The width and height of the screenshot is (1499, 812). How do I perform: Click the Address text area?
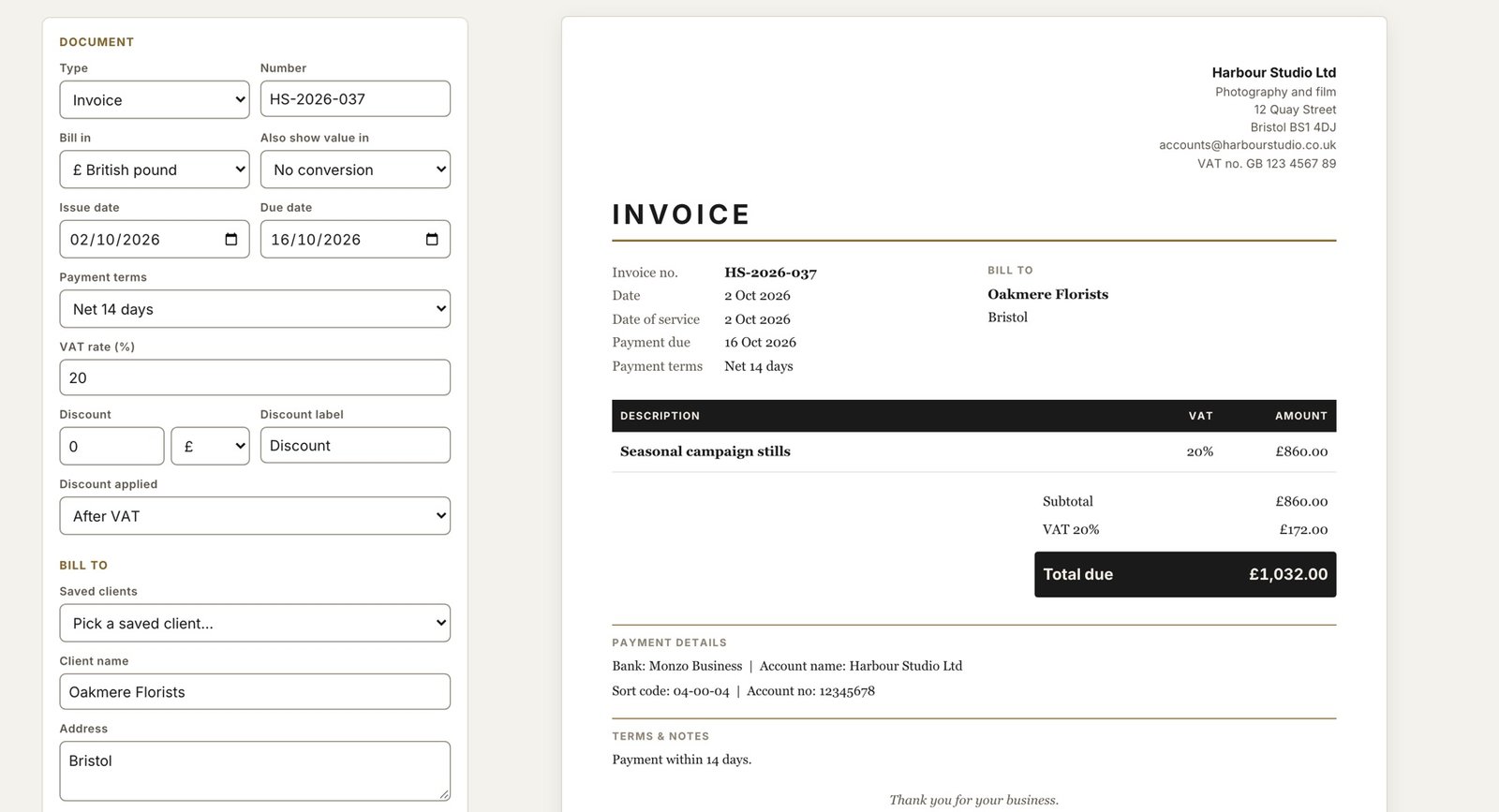[255, 771]
